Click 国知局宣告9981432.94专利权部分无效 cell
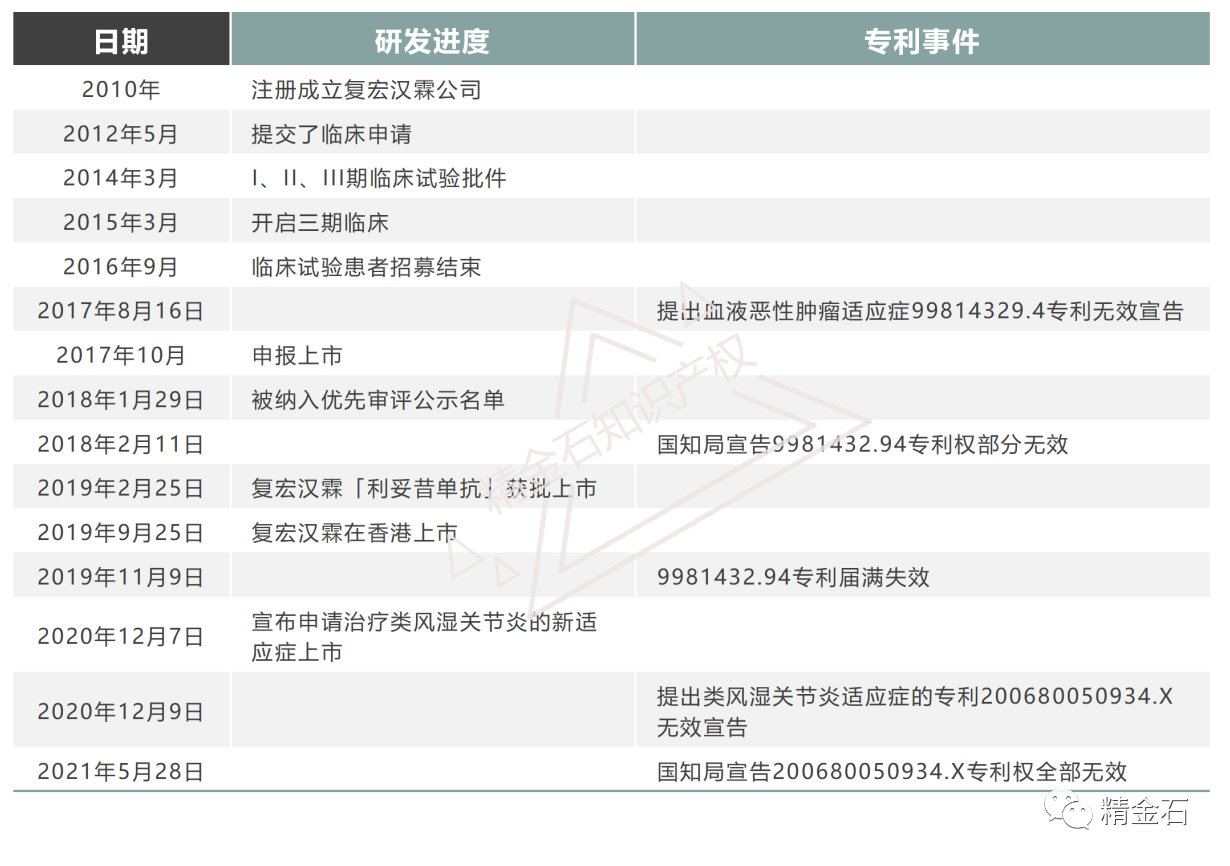The height and width of the screenshot is (866, 1230). pos(922,443)
